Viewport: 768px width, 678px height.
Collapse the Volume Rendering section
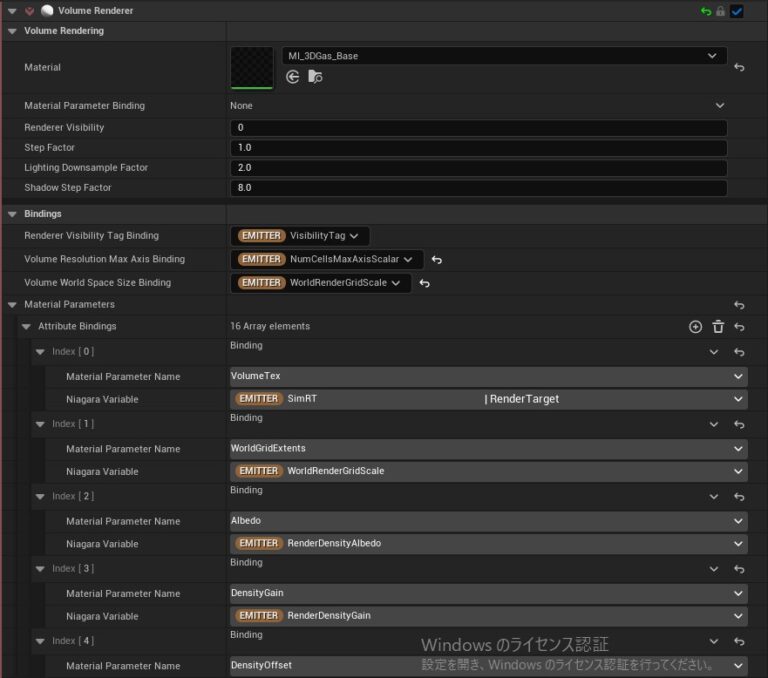(12, 31)
